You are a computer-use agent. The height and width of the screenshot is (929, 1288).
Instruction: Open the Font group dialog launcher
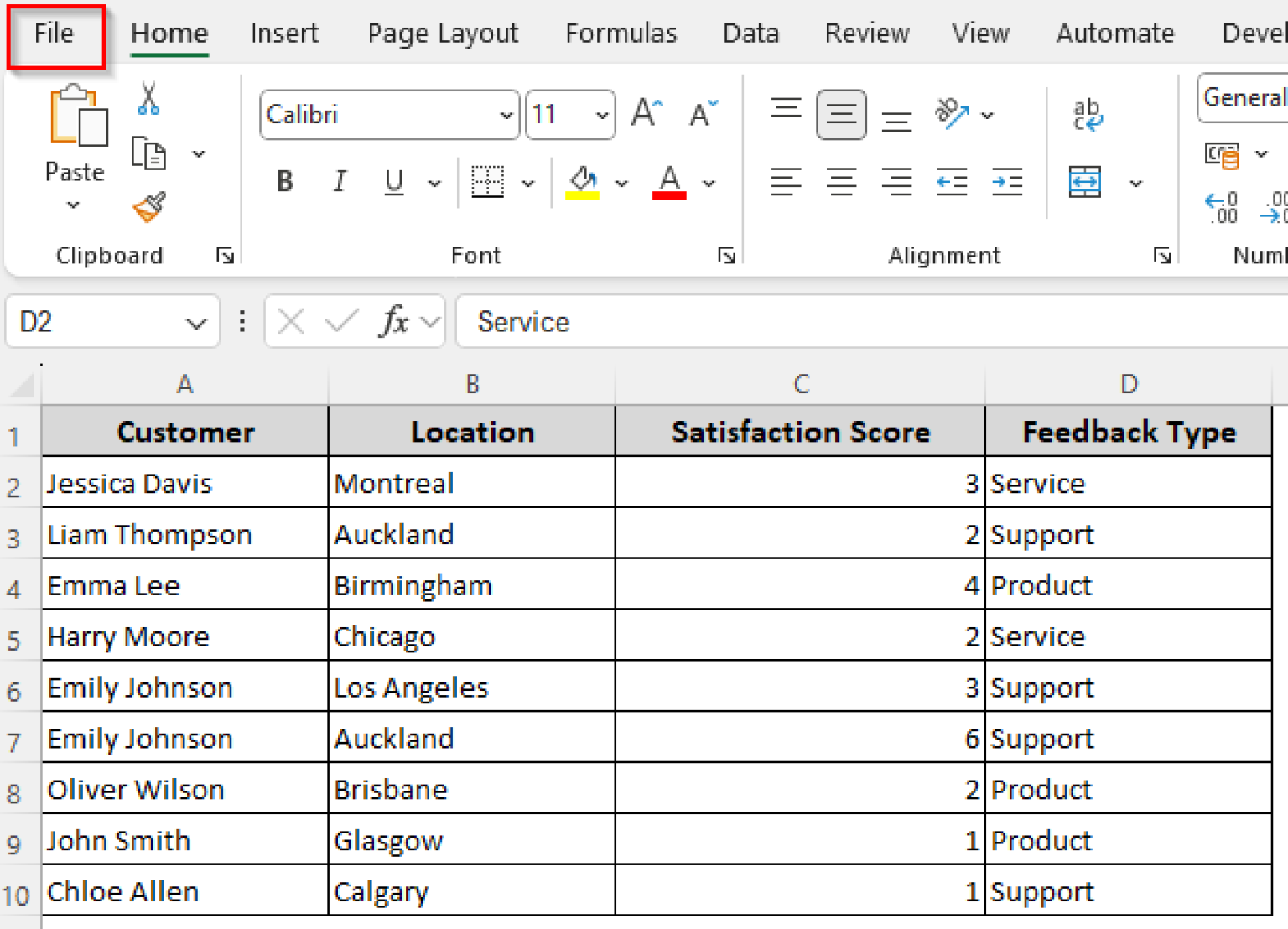pos(726,254)
